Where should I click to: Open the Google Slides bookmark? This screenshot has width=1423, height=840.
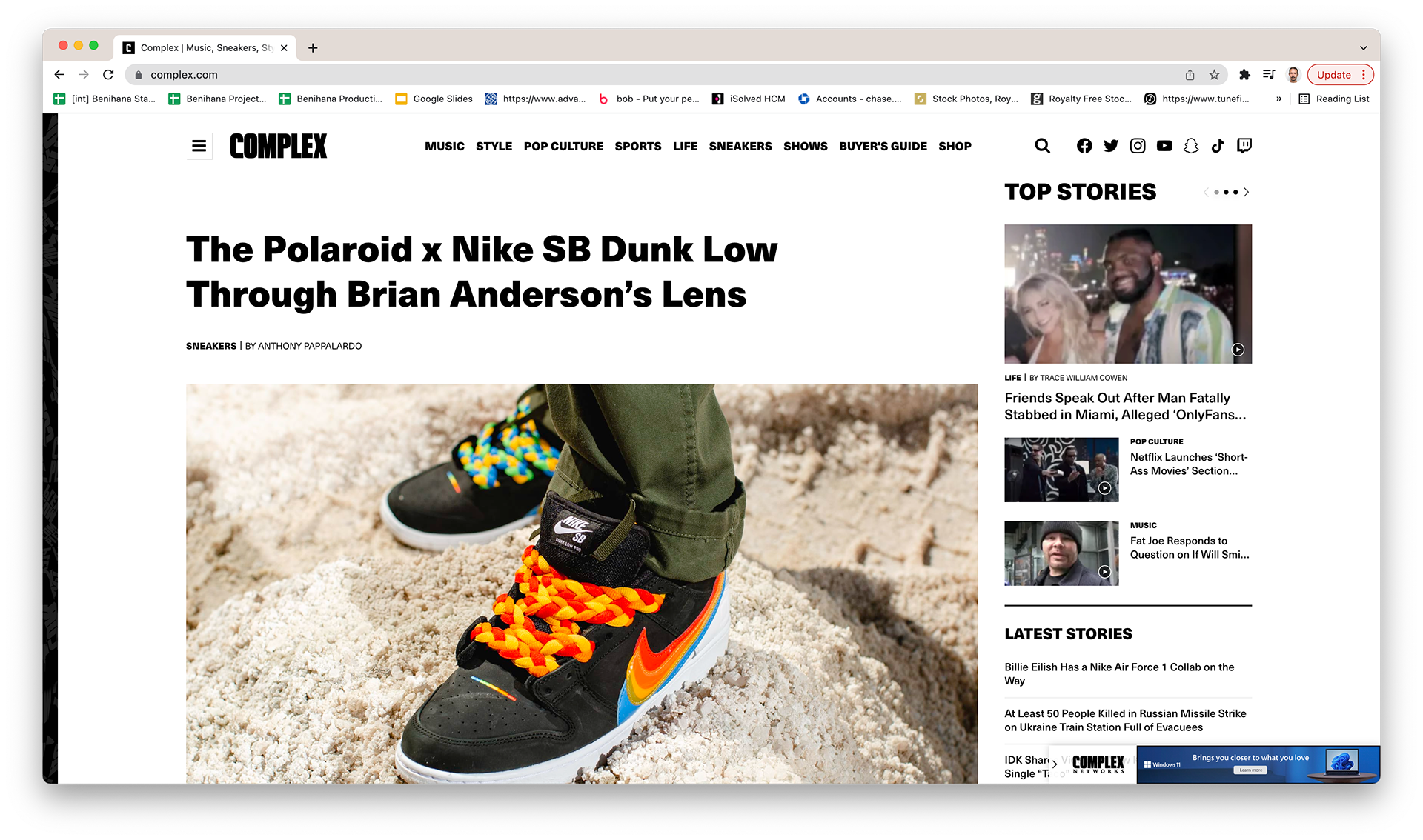tap(434, 99)
